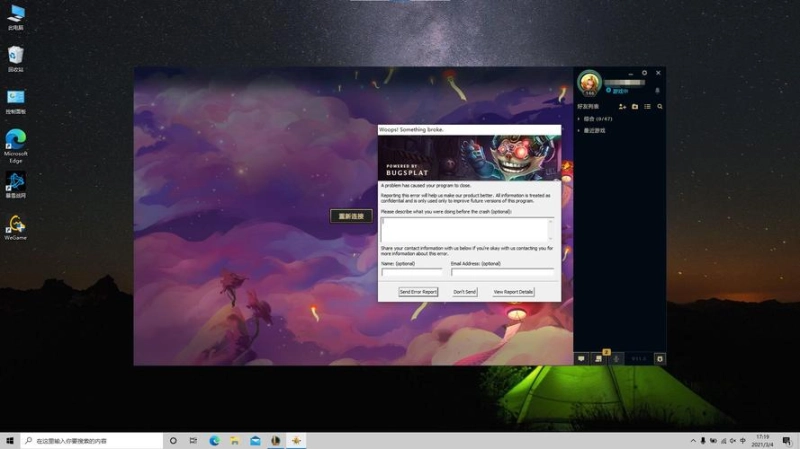Image resolution: width=800 pixels, height=449 pixels.
Task: Open the Recycle Bin desktop icon
Action: point(16,59)
